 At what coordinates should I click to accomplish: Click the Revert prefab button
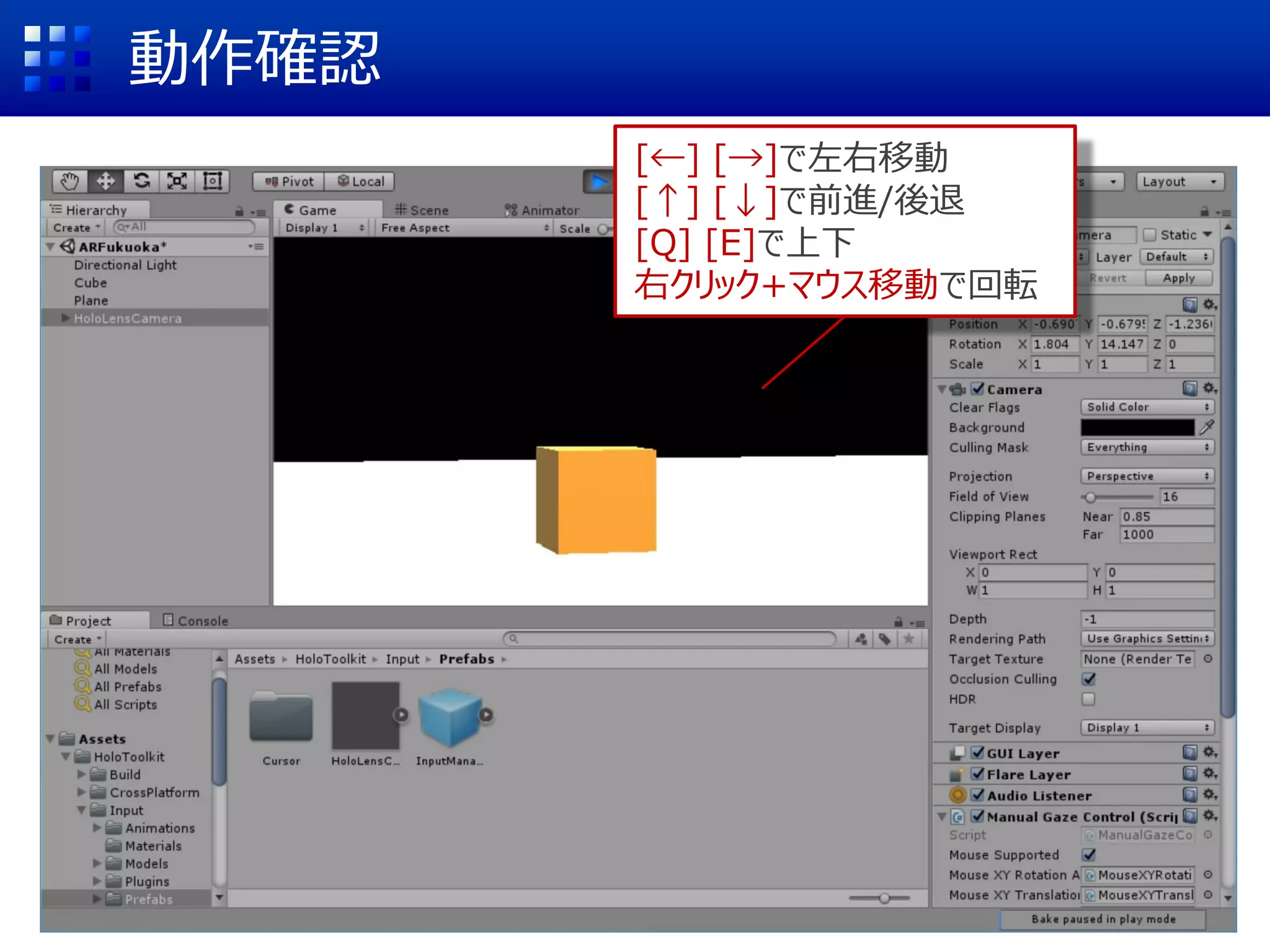1108,278
